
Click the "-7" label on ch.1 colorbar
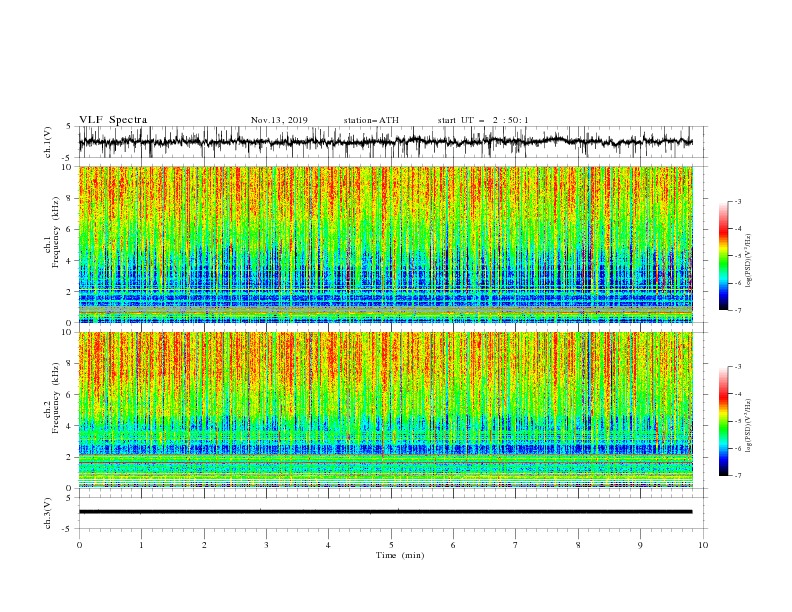click(x=738, y=310)
